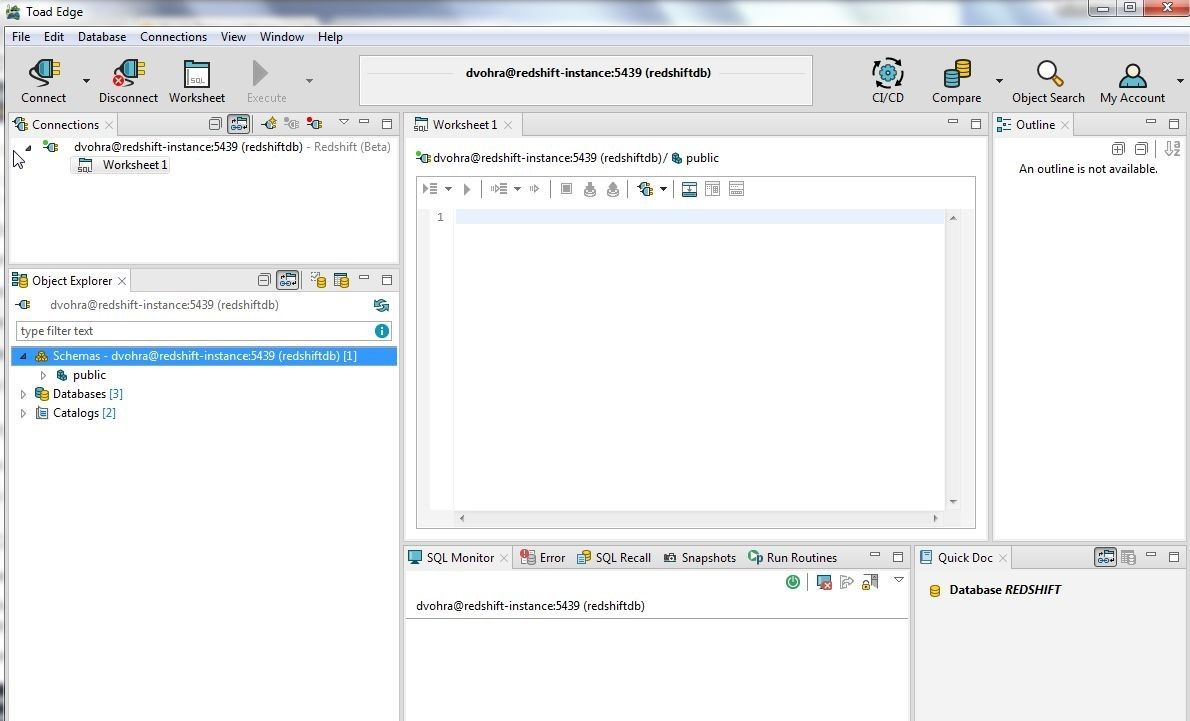Click Execute statement play icon in worksheet
The image size is (1190, 721).
coord(467,189)
